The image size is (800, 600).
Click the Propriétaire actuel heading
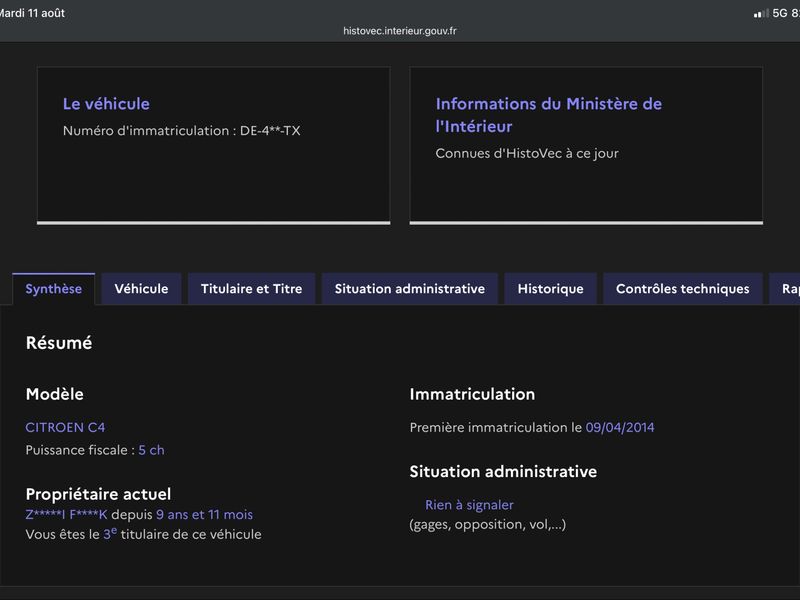(x=98, y=494)
